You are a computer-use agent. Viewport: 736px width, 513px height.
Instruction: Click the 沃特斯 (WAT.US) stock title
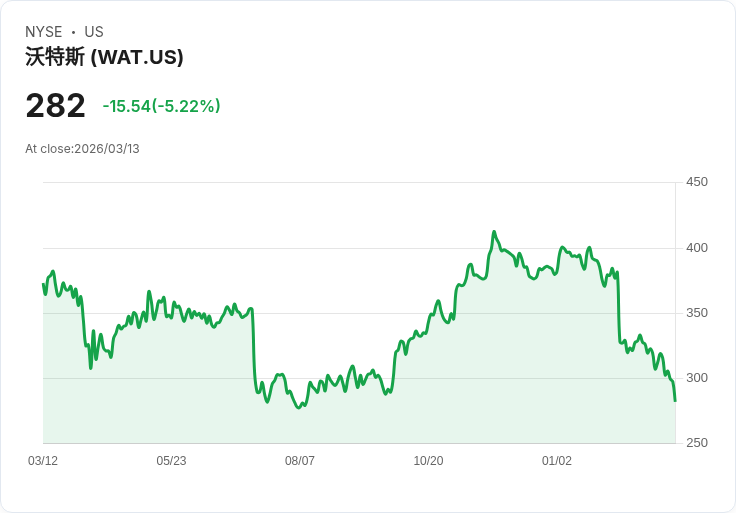104,58
